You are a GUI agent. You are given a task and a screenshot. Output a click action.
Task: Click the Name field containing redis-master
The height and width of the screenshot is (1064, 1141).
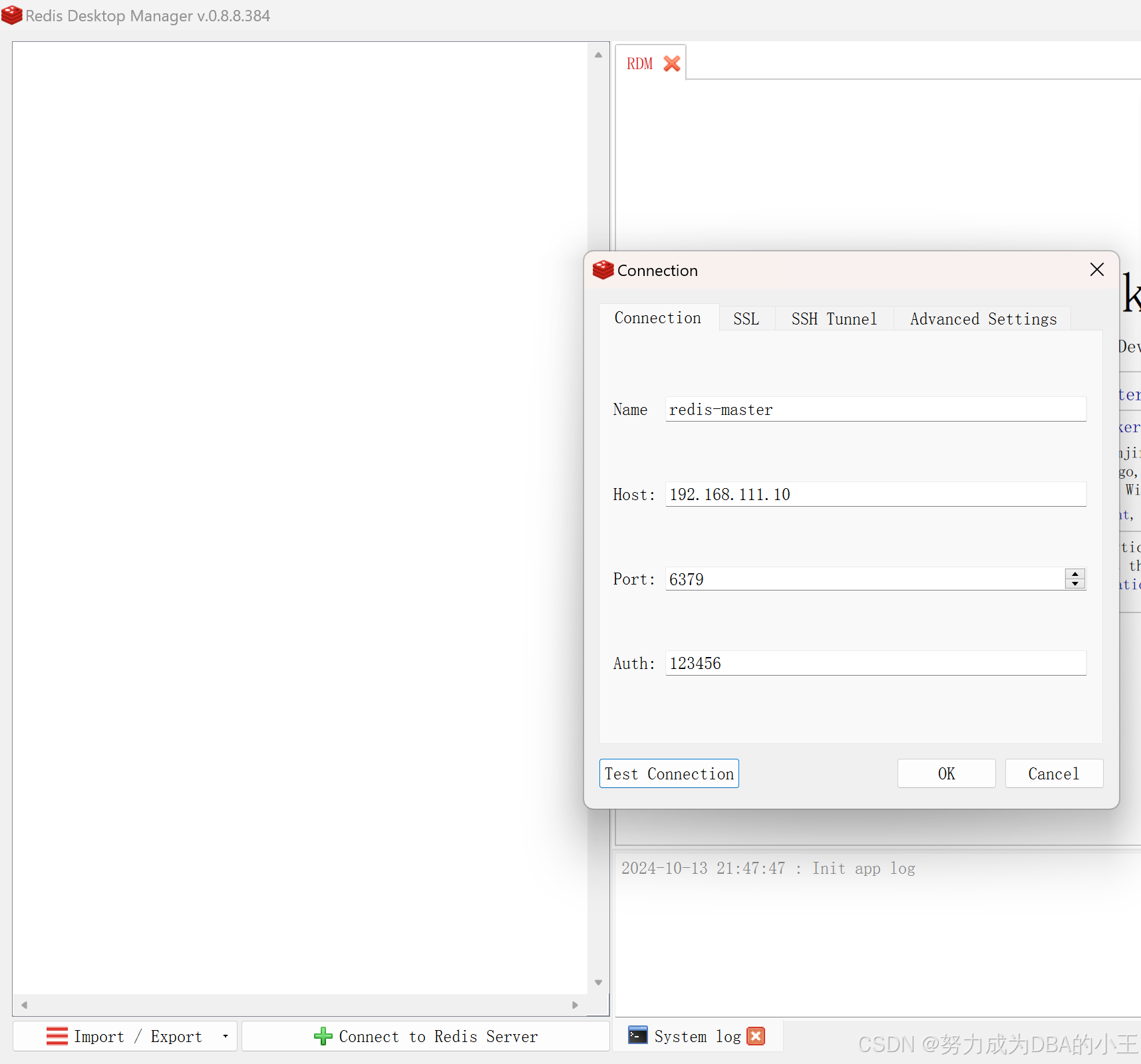pos(876,409)
